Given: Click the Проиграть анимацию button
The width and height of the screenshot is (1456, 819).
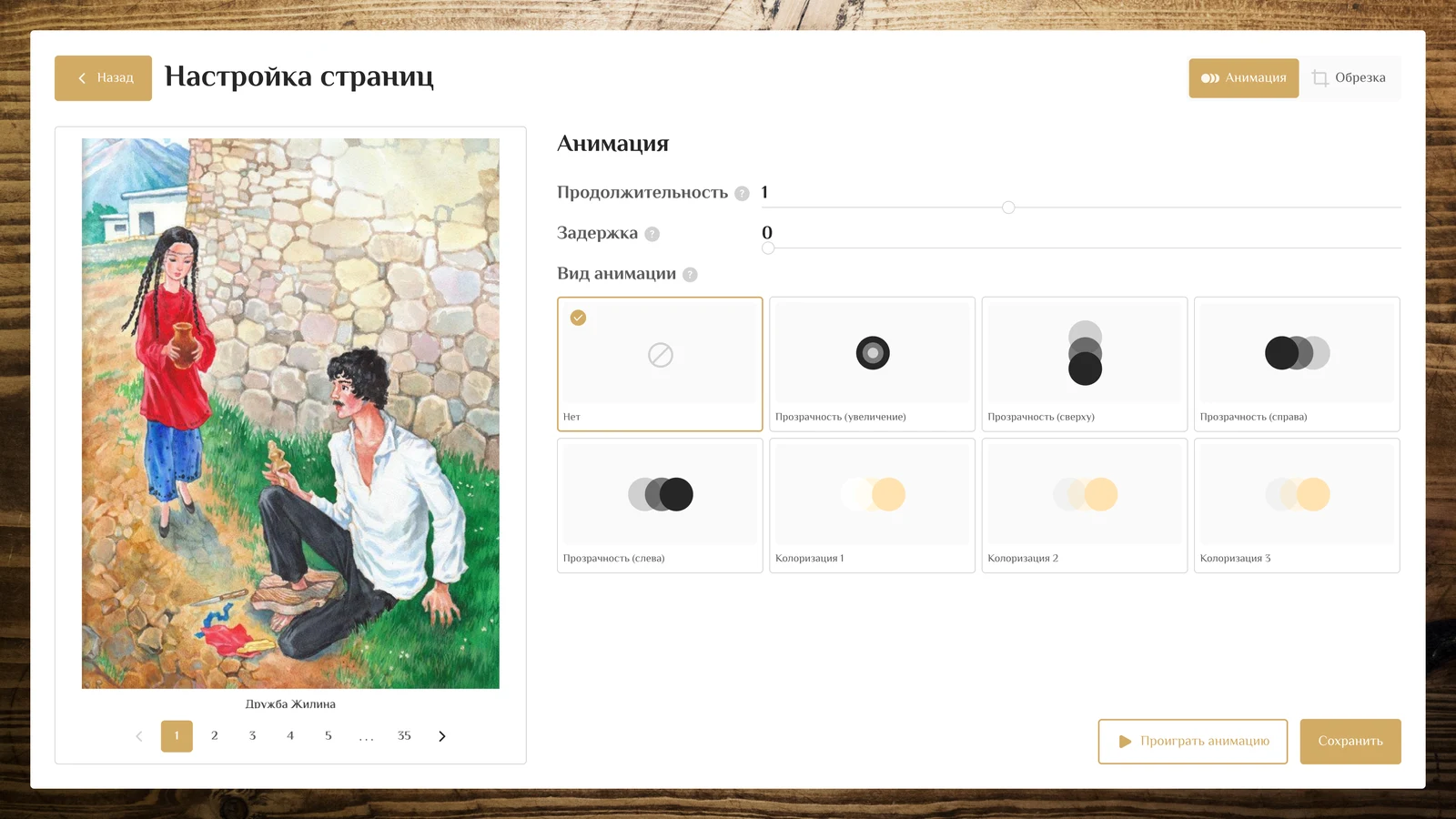Looking at the screenshot, I should click(1193, 742).
